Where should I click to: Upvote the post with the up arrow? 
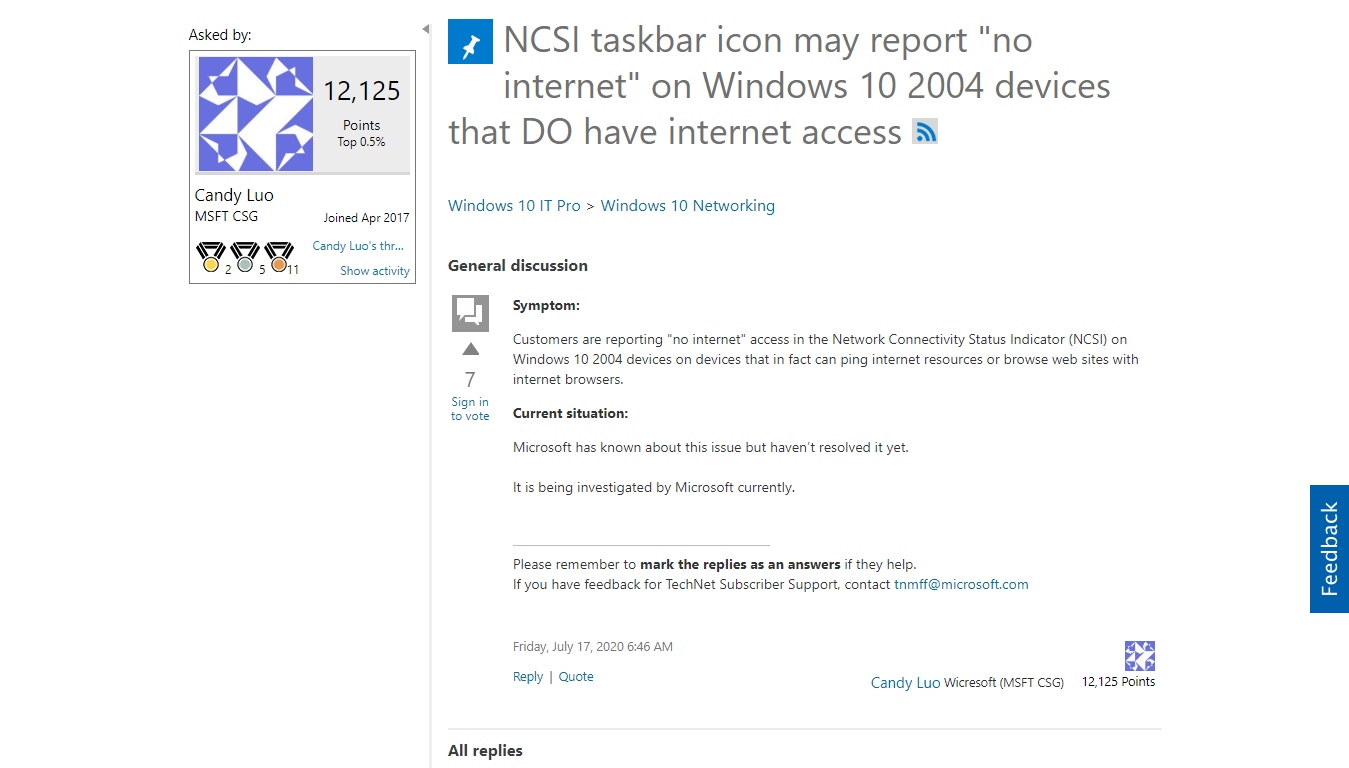pyautogui.click(x=470, y=350)
